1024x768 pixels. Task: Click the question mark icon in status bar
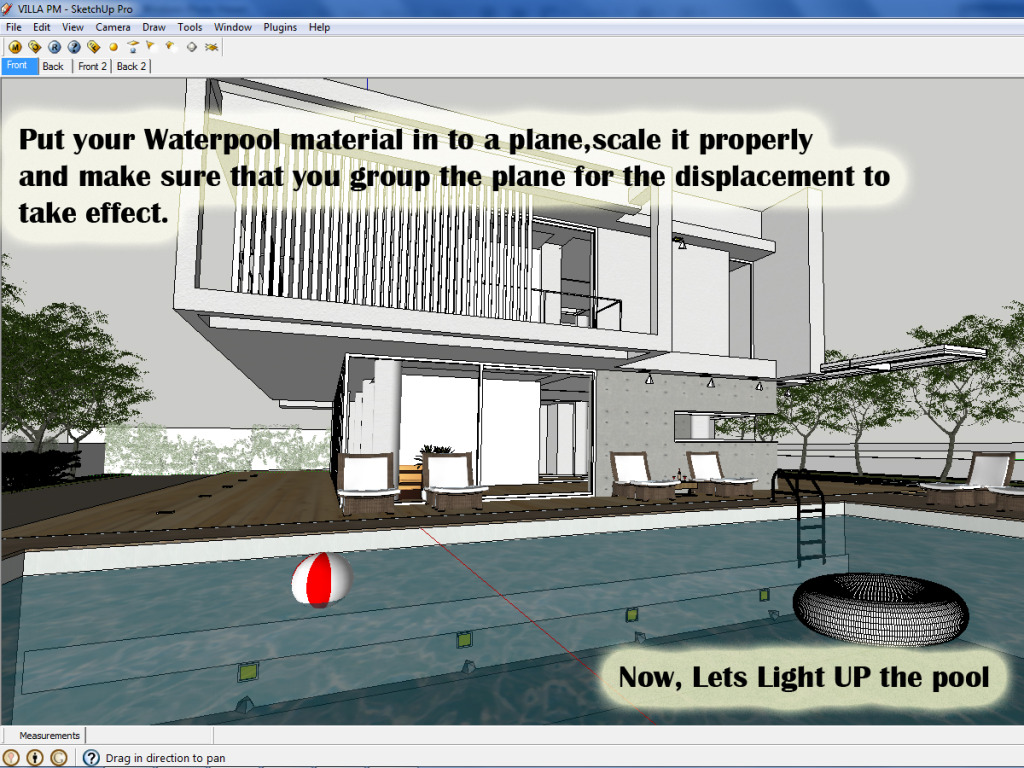point(90,757)
